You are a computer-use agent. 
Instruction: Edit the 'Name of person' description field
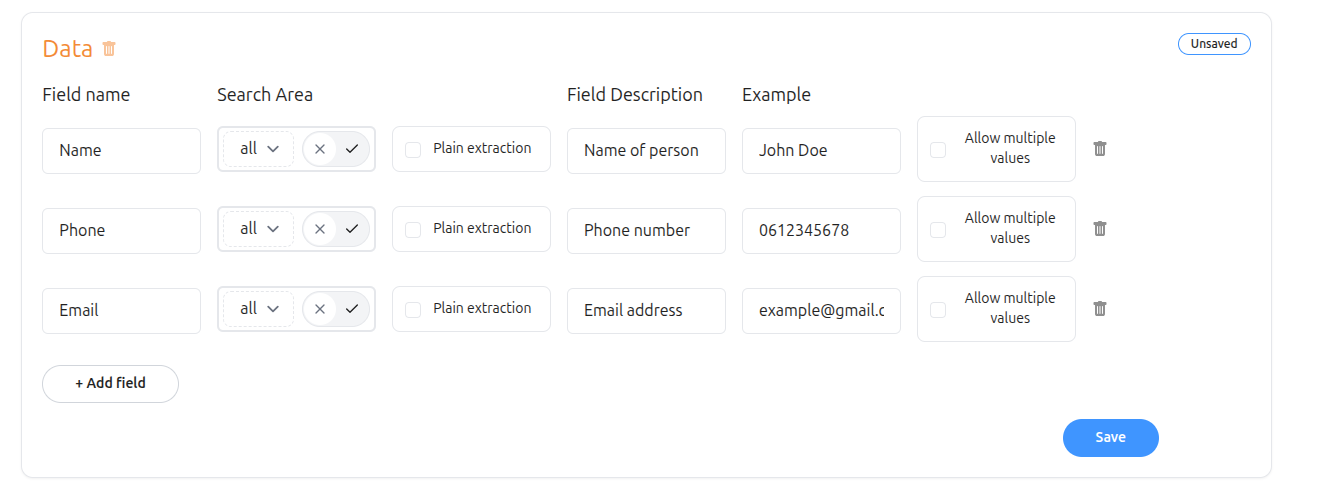[x=646, y=151]
